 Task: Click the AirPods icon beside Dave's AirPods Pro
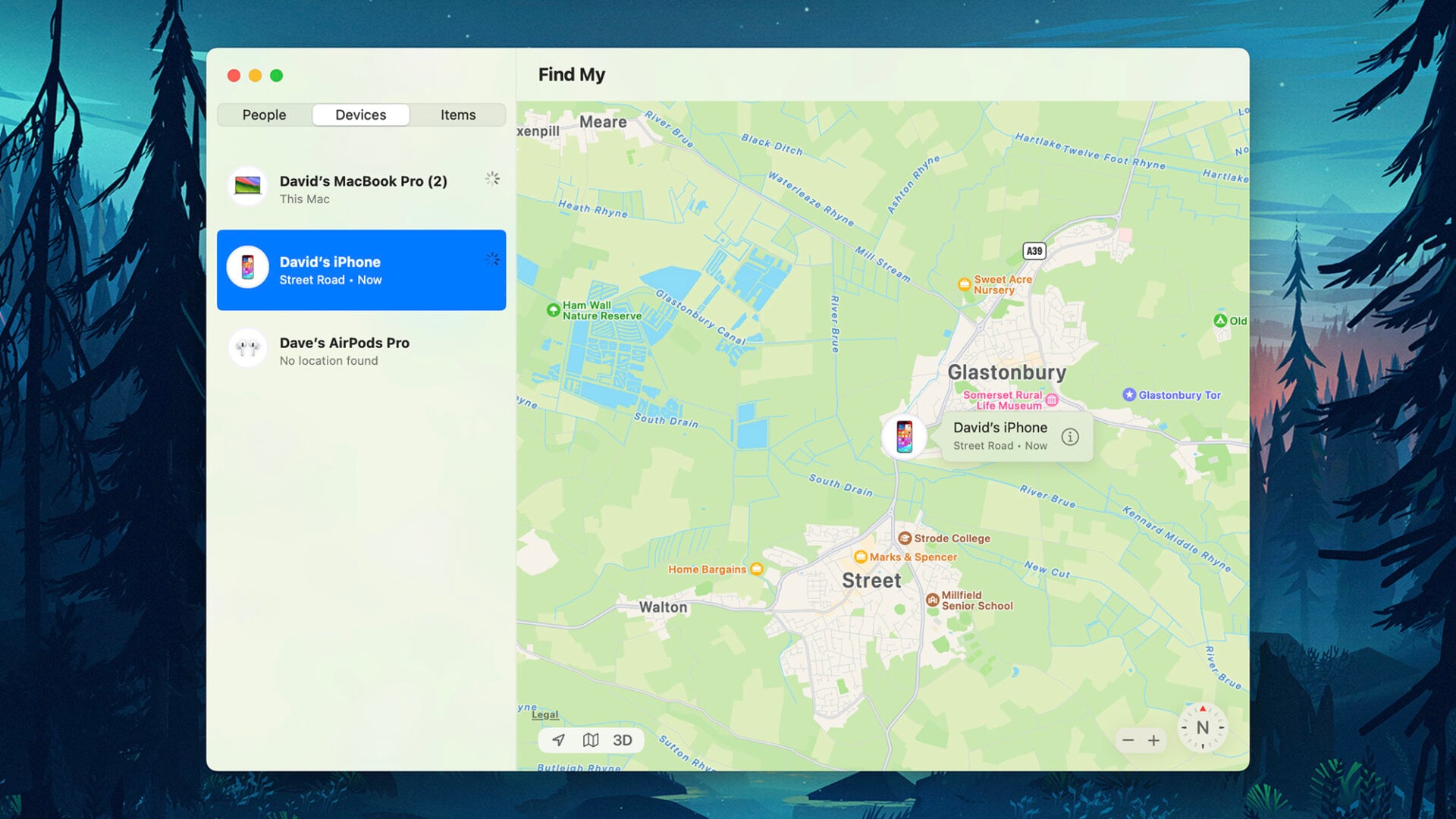point(247,348)
